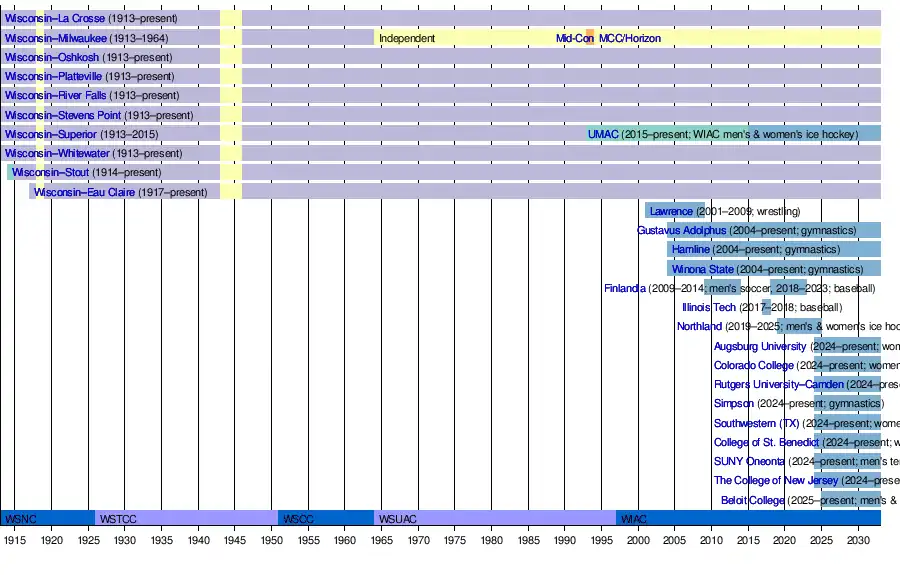Open the Colorado College link
This screenshot has height=575, width=900.
(753, 365)
